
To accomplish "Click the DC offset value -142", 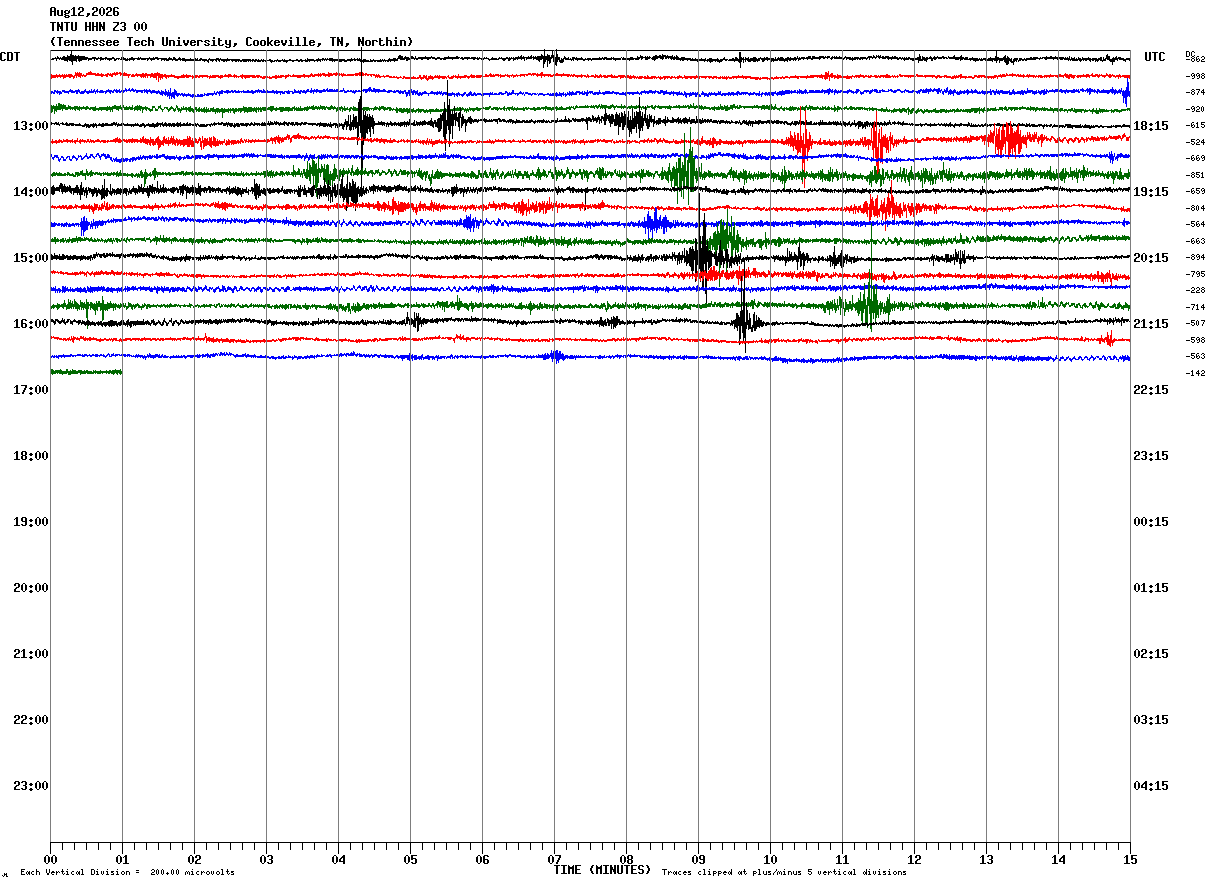I will pos(1195,373).
